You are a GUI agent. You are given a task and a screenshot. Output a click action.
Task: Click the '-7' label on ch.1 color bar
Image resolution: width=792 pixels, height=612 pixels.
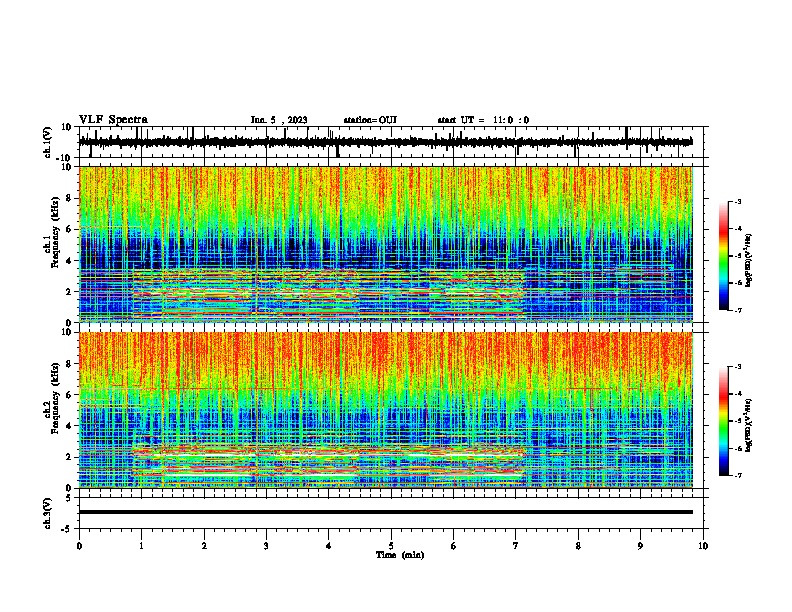point(737,310)
